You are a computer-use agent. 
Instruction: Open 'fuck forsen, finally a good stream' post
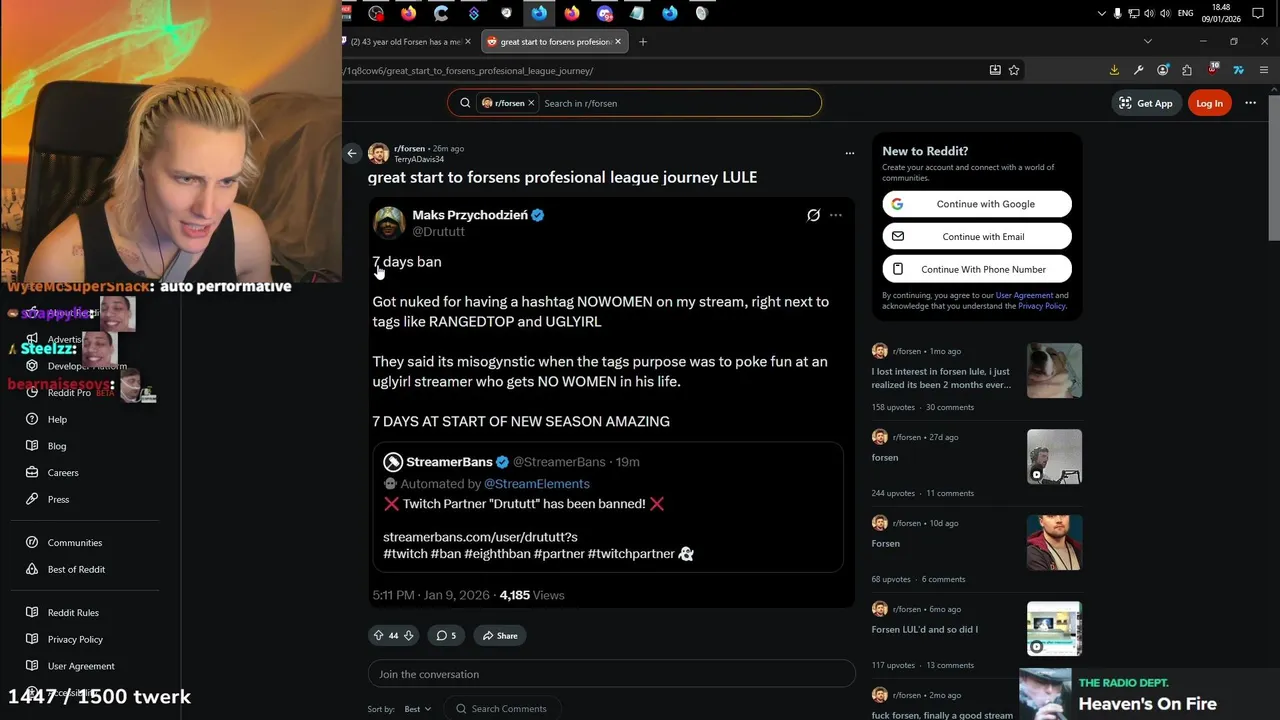pos(942,715)
